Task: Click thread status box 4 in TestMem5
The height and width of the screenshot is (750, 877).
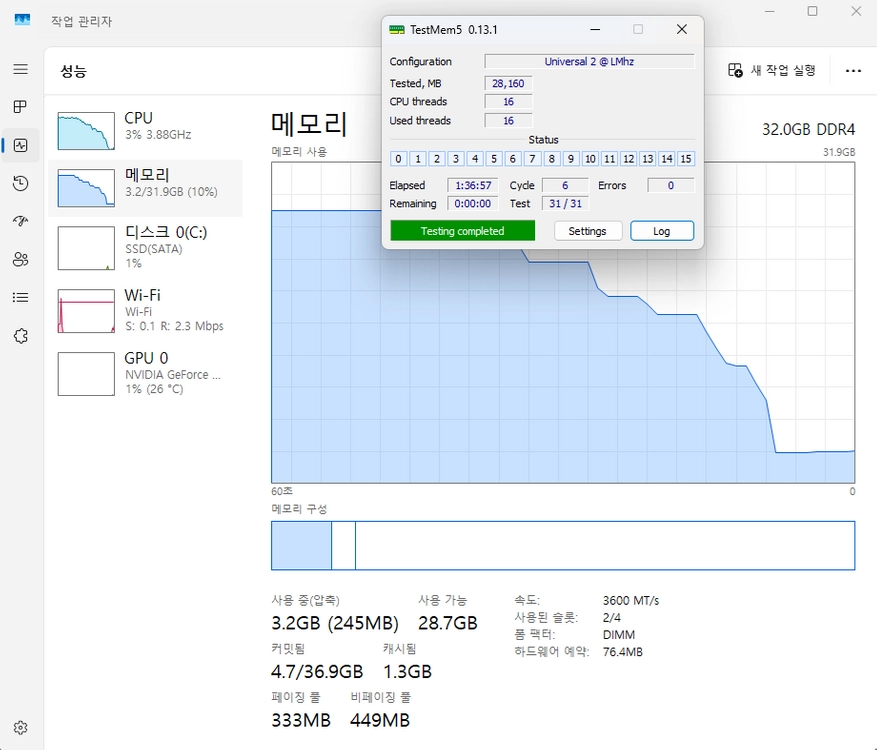Action: coord(475,159)
